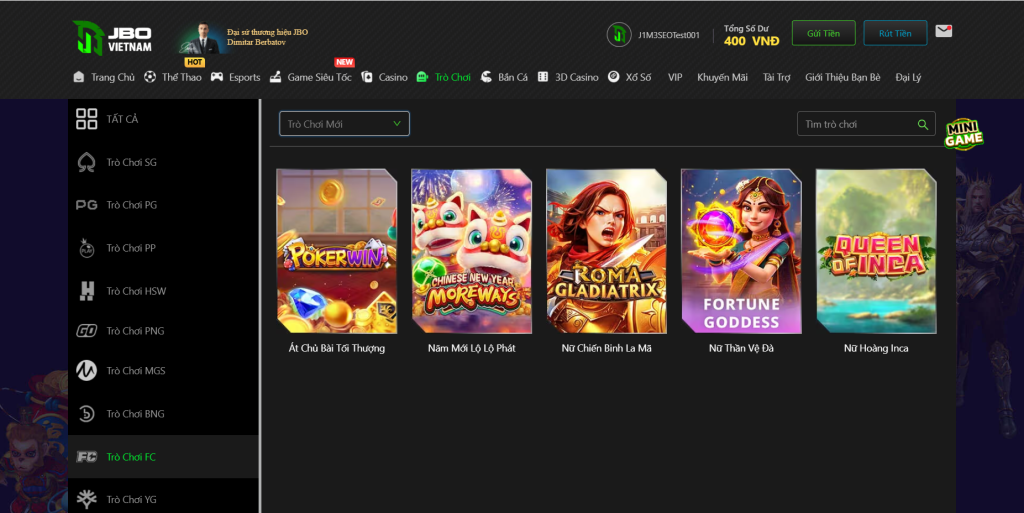
Task: Click the Đại sứ thương hiệu Berbatov banner
Action: coord(244,38)
